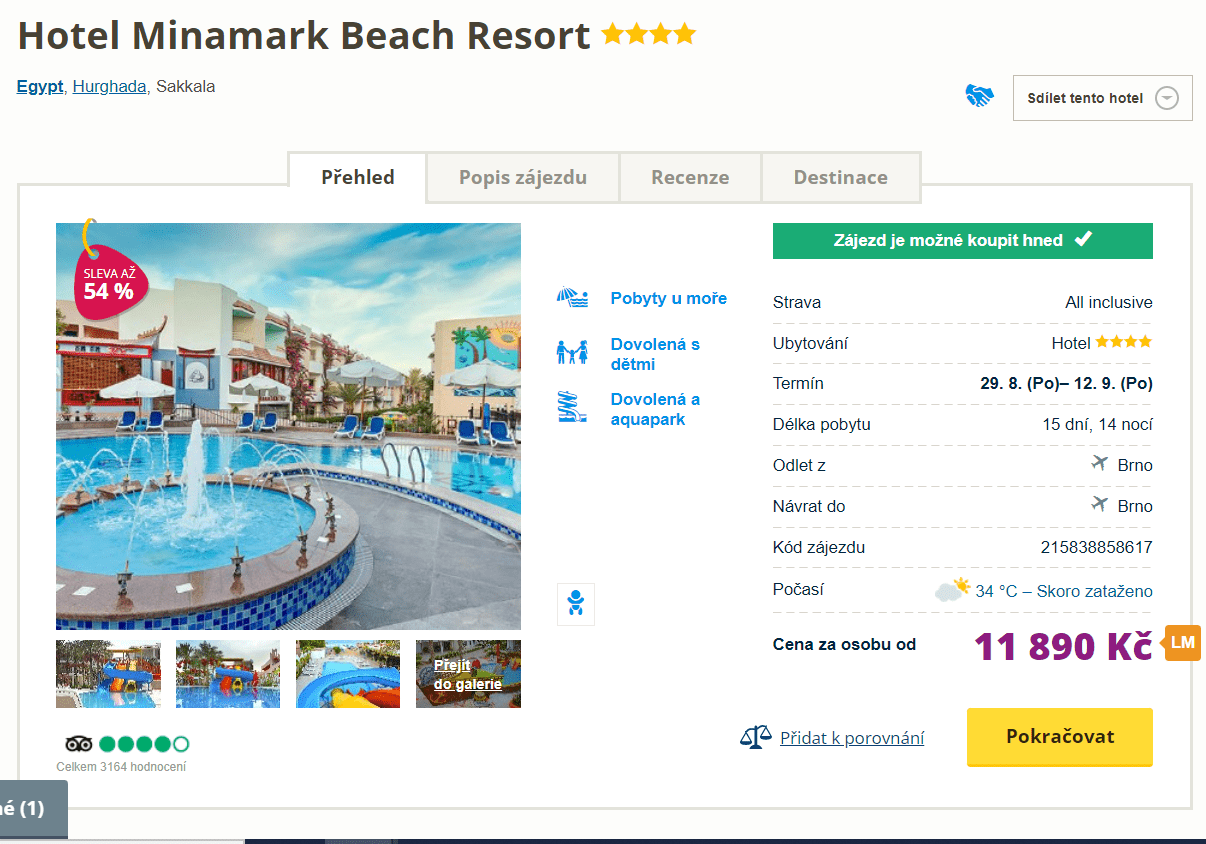Click the Přidat k porovnání link
The height and width of the screenshot is (844, 1206).
tap(852, 738)
